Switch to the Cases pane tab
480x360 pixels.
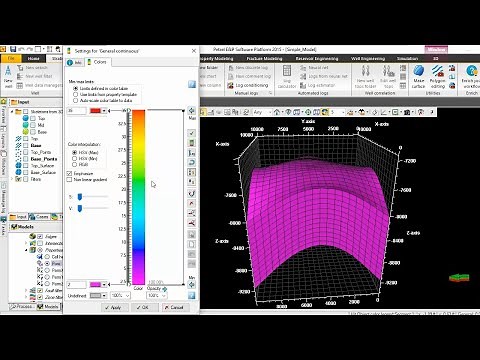(x=39, y=217)
